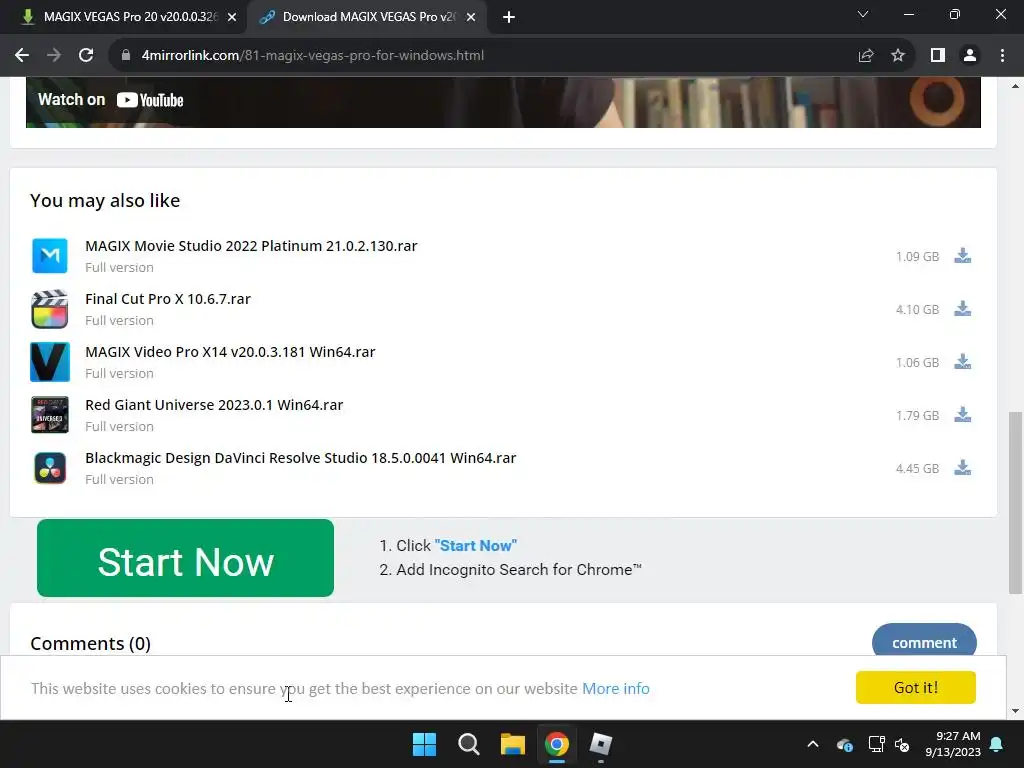Open MAGIX Video Pro X14 v20.0.3.181 link

pyautogui.click(x=230, y=352)
